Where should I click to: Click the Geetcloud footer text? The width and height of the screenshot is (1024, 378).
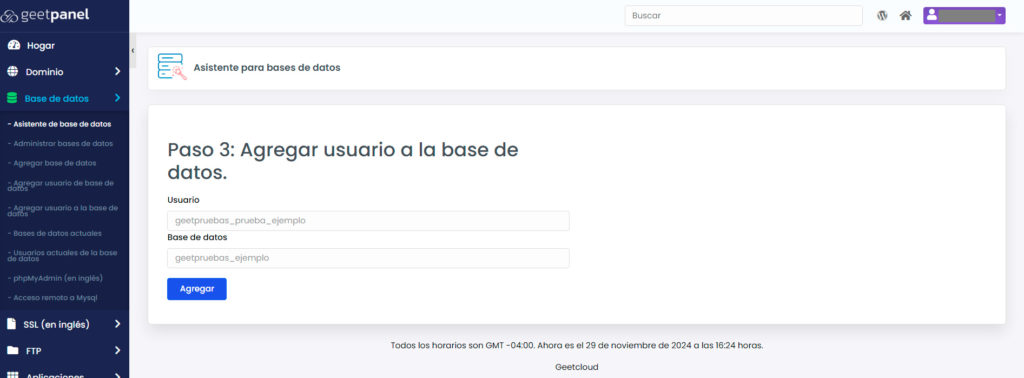coord(577,367)
